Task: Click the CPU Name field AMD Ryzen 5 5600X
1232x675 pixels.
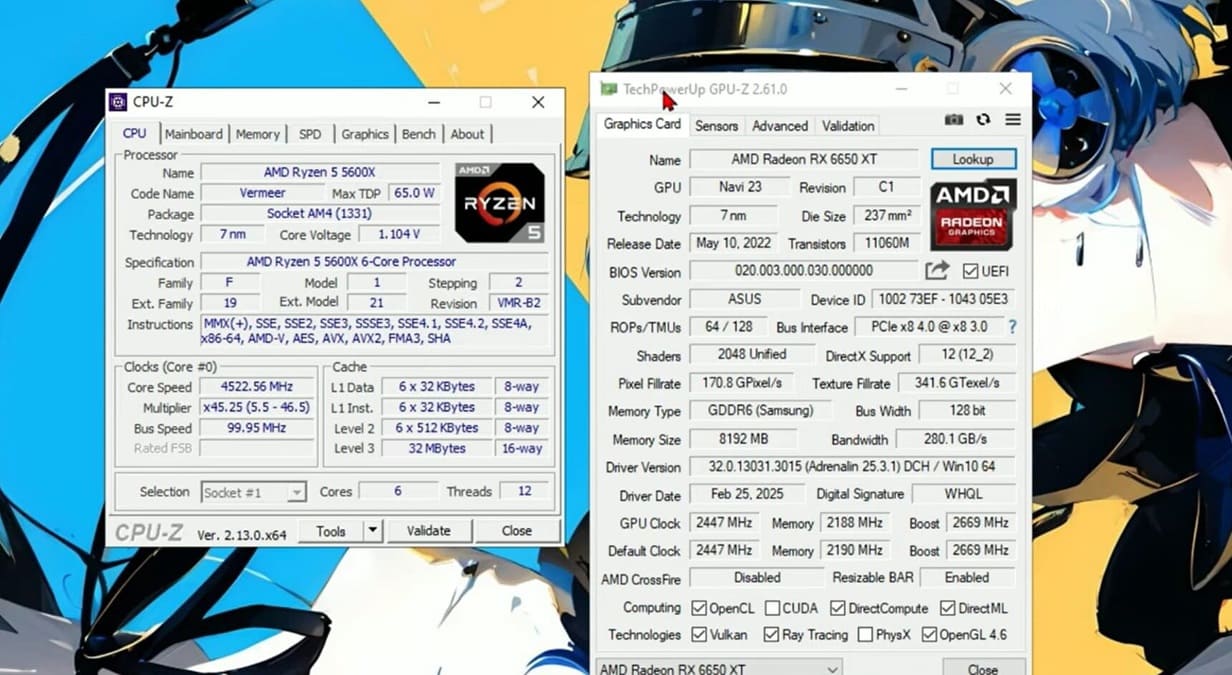Action: point(320,172)
